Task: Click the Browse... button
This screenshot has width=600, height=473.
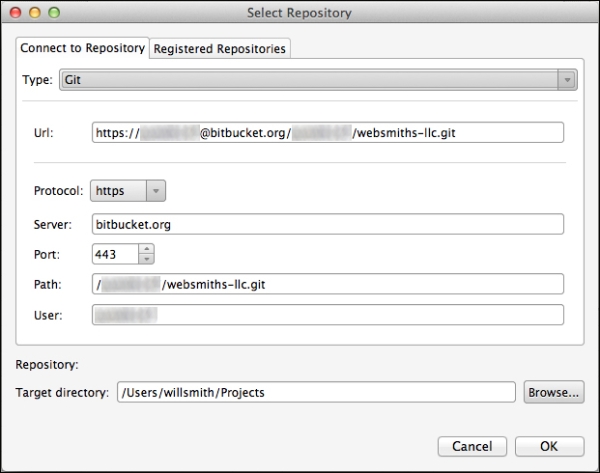Action: pyautogui.click(x=554, y=392)
